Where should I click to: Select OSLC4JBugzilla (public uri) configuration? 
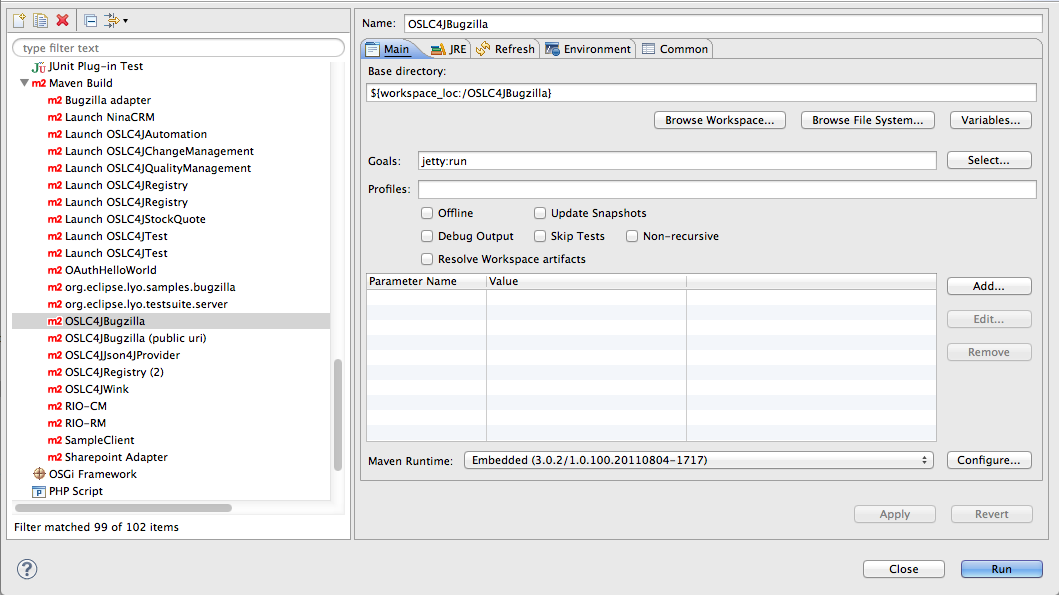pyautogui.click(x=128, y=338)
